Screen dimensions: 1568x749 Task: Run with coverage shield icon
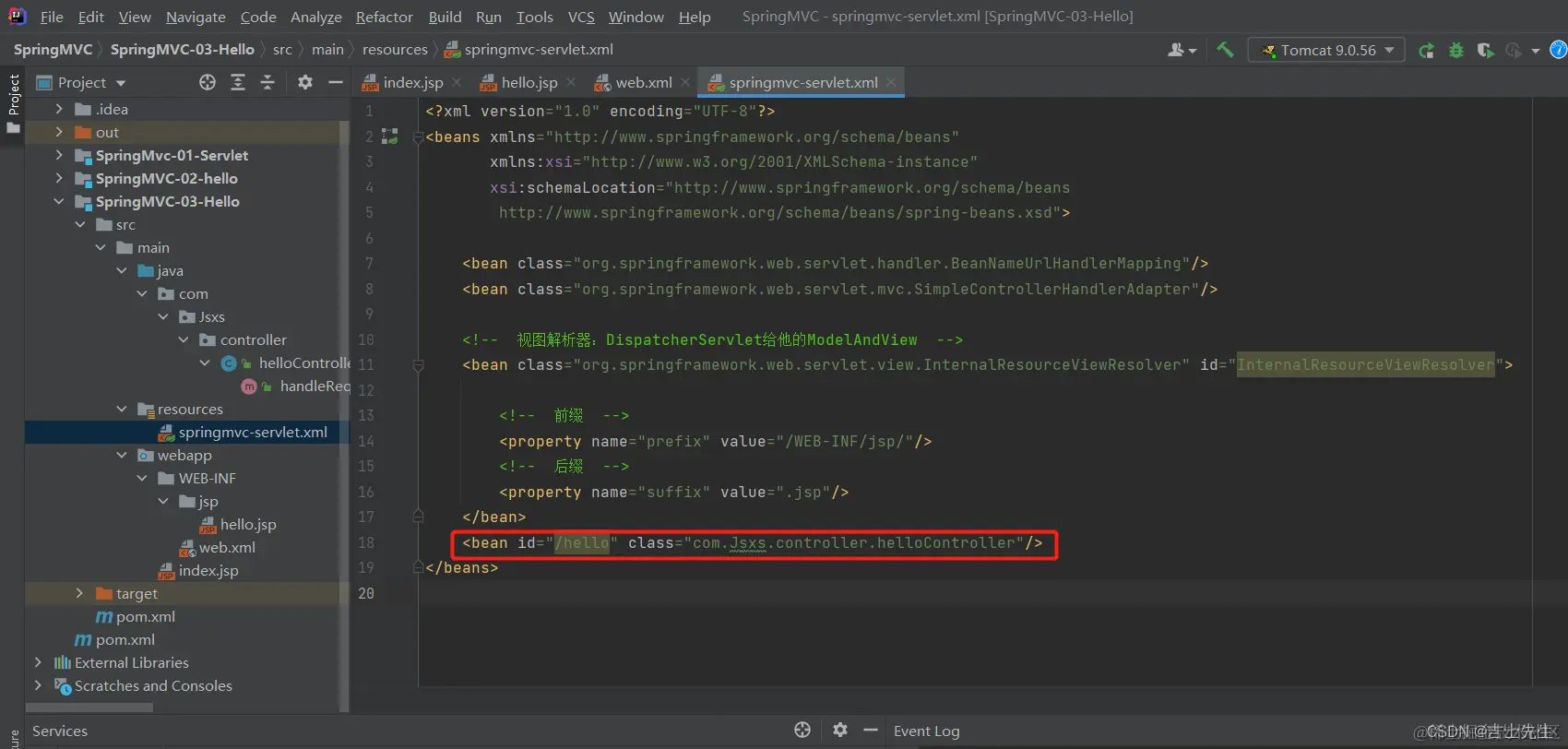pyautogui.click(x=1485, y=51)
